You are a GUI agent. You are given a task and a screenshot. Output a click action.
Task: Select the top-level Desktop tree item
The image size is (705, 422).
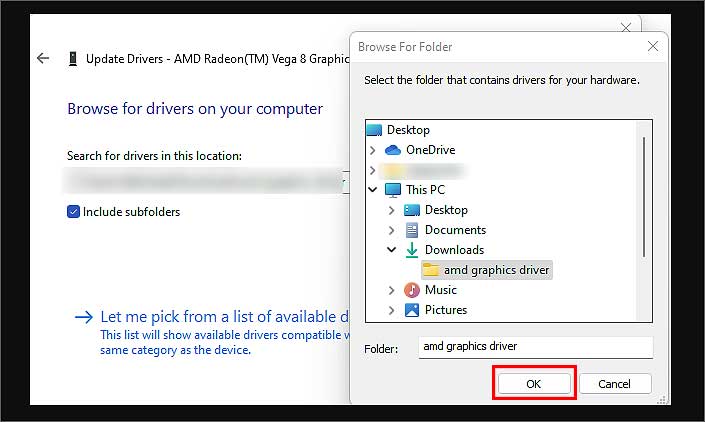point(408,130)
